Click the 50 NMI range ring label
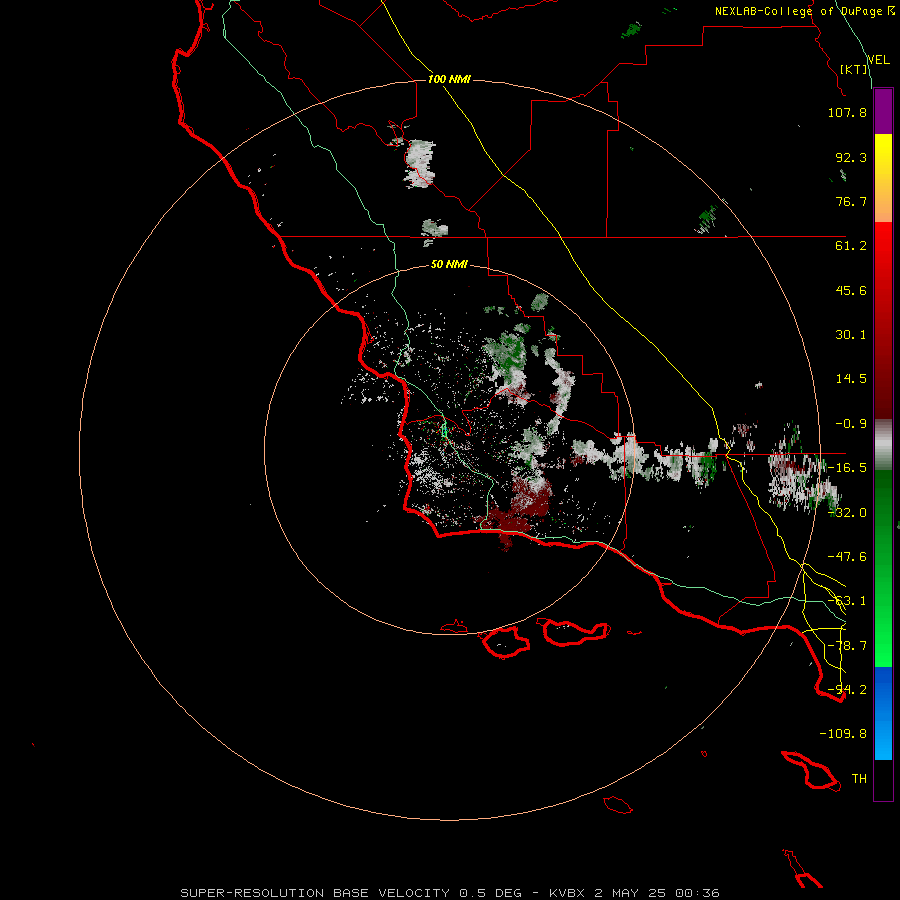This screenshot has height=900, width=900. (449, 264)
